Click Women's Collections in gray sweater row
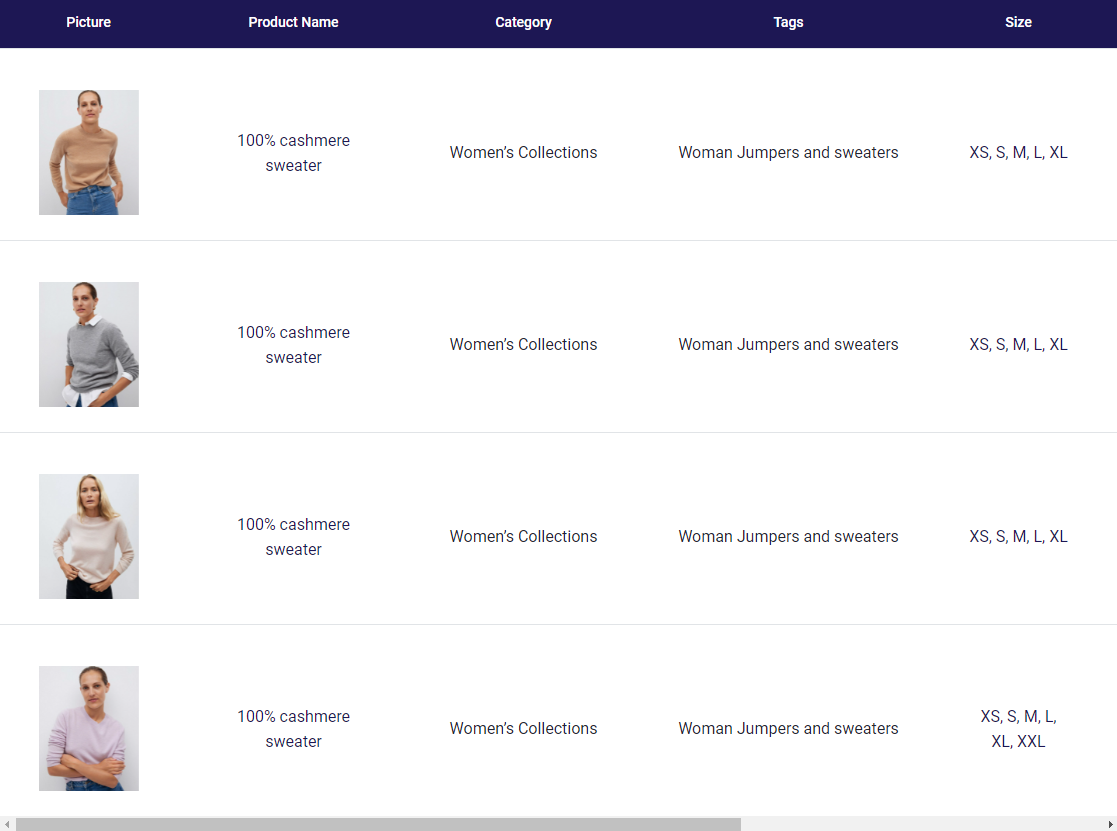Screen dimensions: 1117x831 click(x=523, y=345)
